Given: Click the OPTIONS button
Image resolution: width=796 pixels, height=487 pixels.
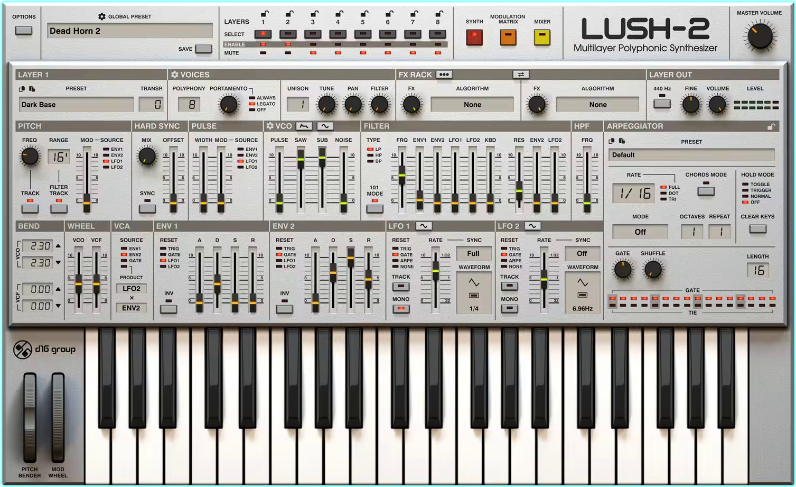Looking at the screenshot, I should 23,30.
